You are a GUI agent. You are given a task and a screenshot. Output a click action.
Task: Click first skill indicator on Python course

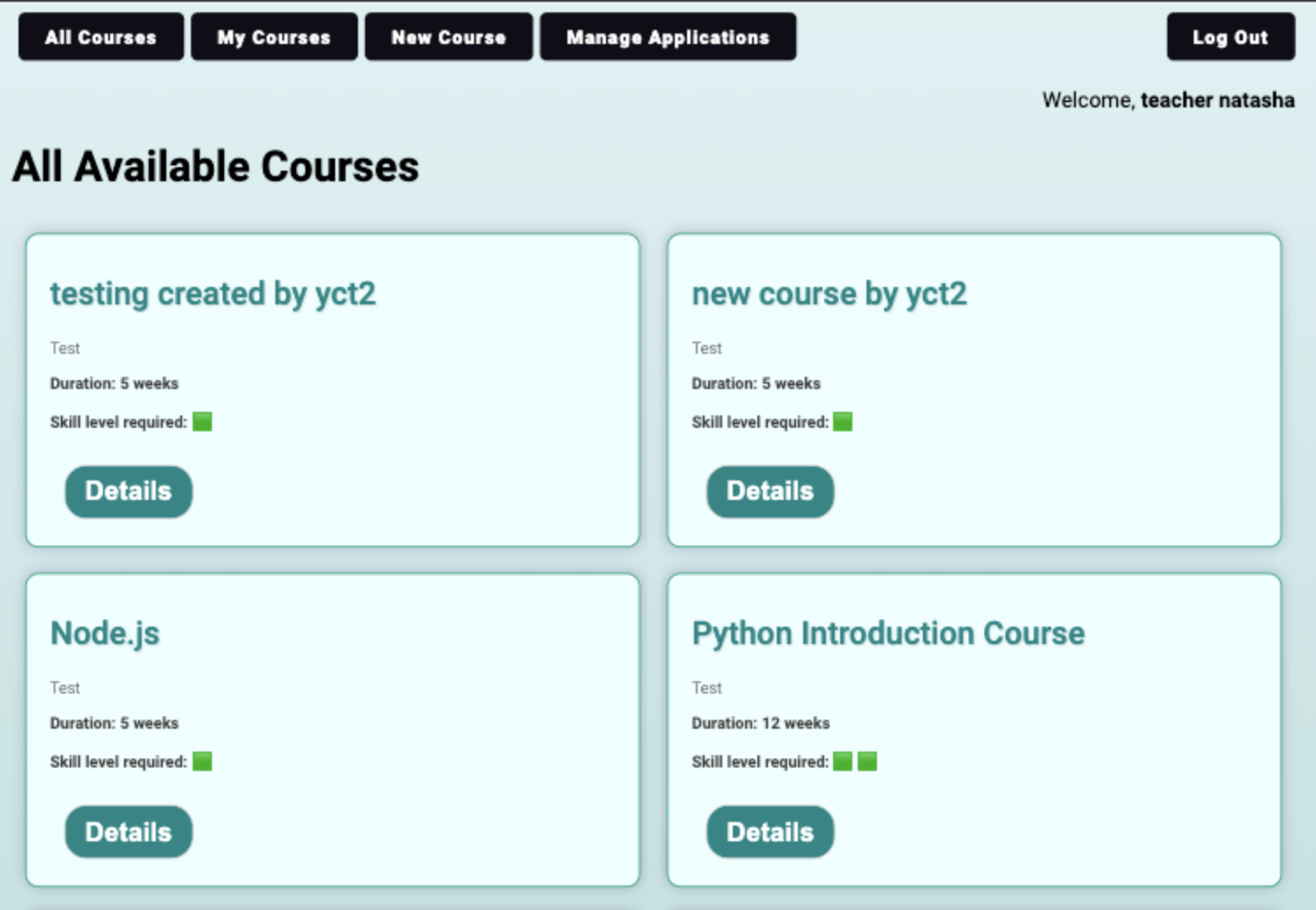point(844,760)
